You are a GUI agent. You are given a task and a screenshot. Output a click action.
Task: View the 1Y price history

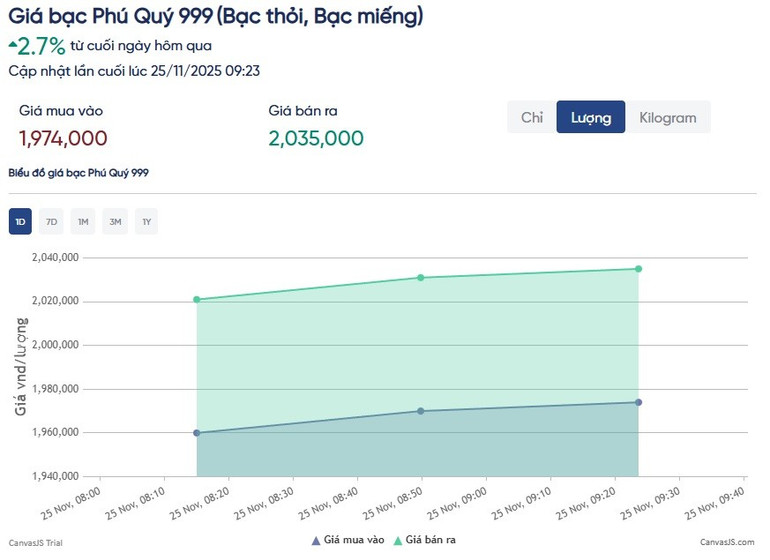click(146, 221)
